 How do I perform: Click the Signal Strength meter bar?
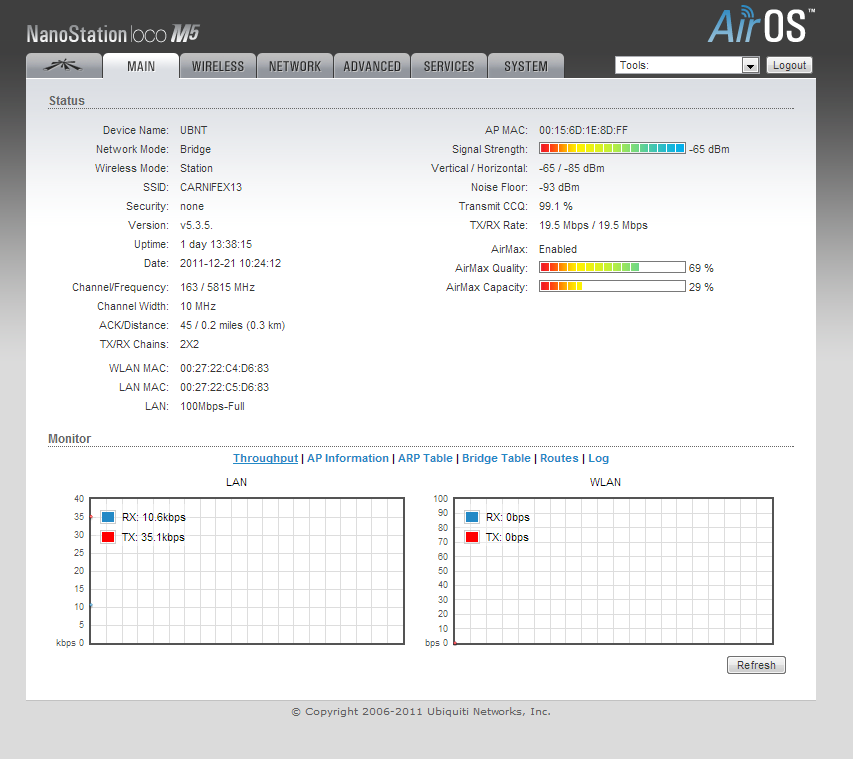coord(612,149)
